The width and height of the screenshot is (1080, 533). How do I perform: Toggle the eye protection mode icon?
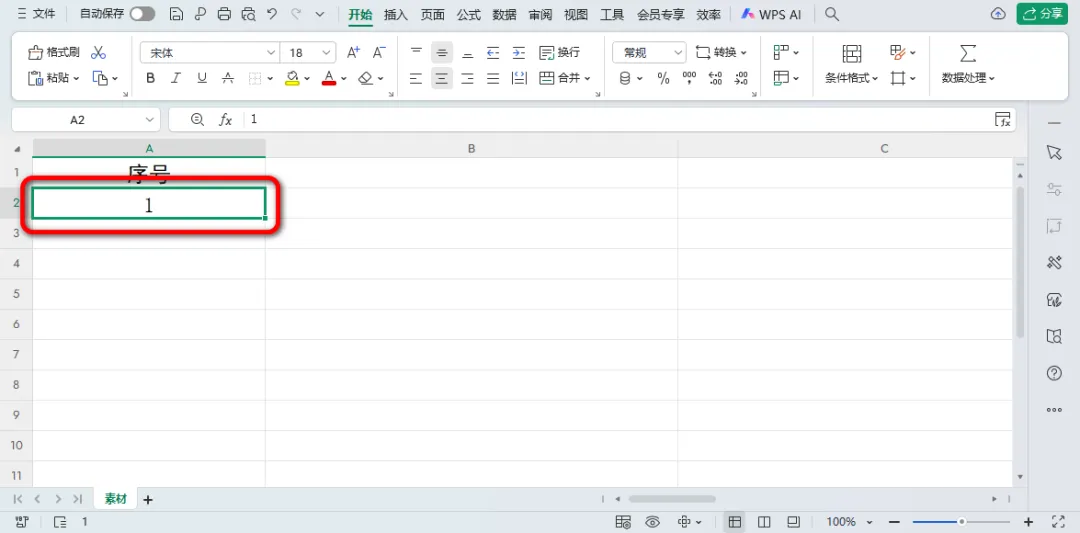pyautogui.click(x=653, y=521)
